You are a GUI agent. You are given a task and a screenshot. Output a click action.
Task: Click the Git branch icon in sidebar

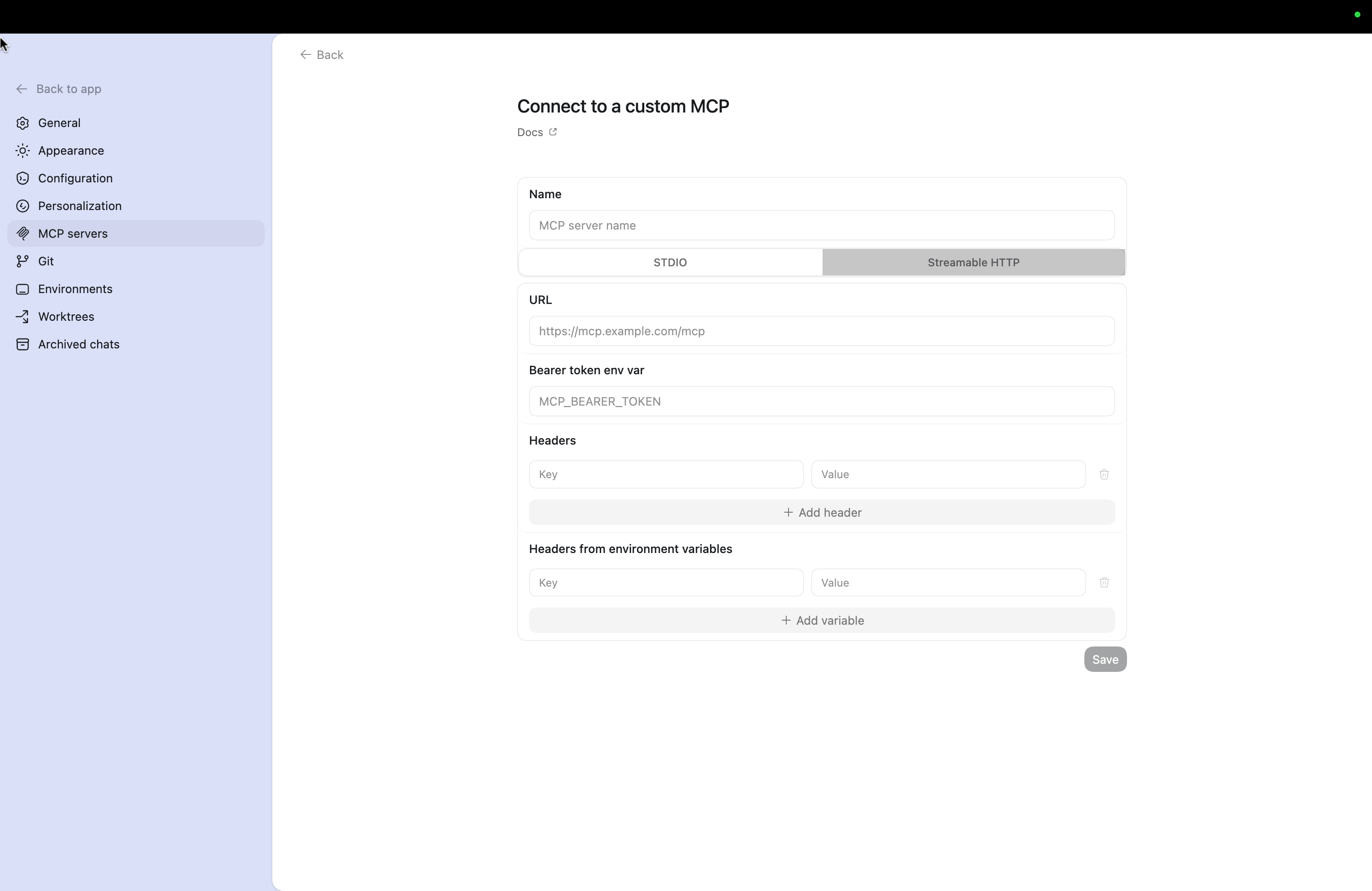click(x=23, y=261)
